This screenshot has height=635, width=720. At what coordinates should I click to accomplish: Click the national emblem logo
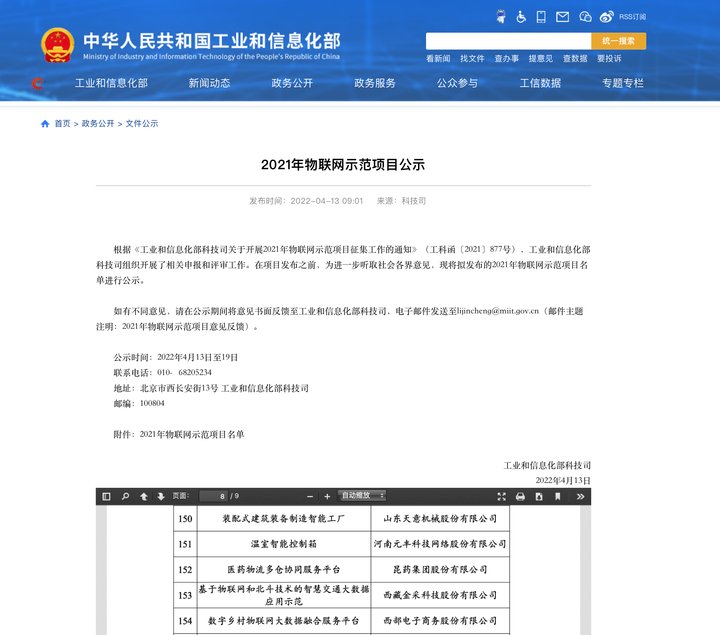click(x=57, y=45)
